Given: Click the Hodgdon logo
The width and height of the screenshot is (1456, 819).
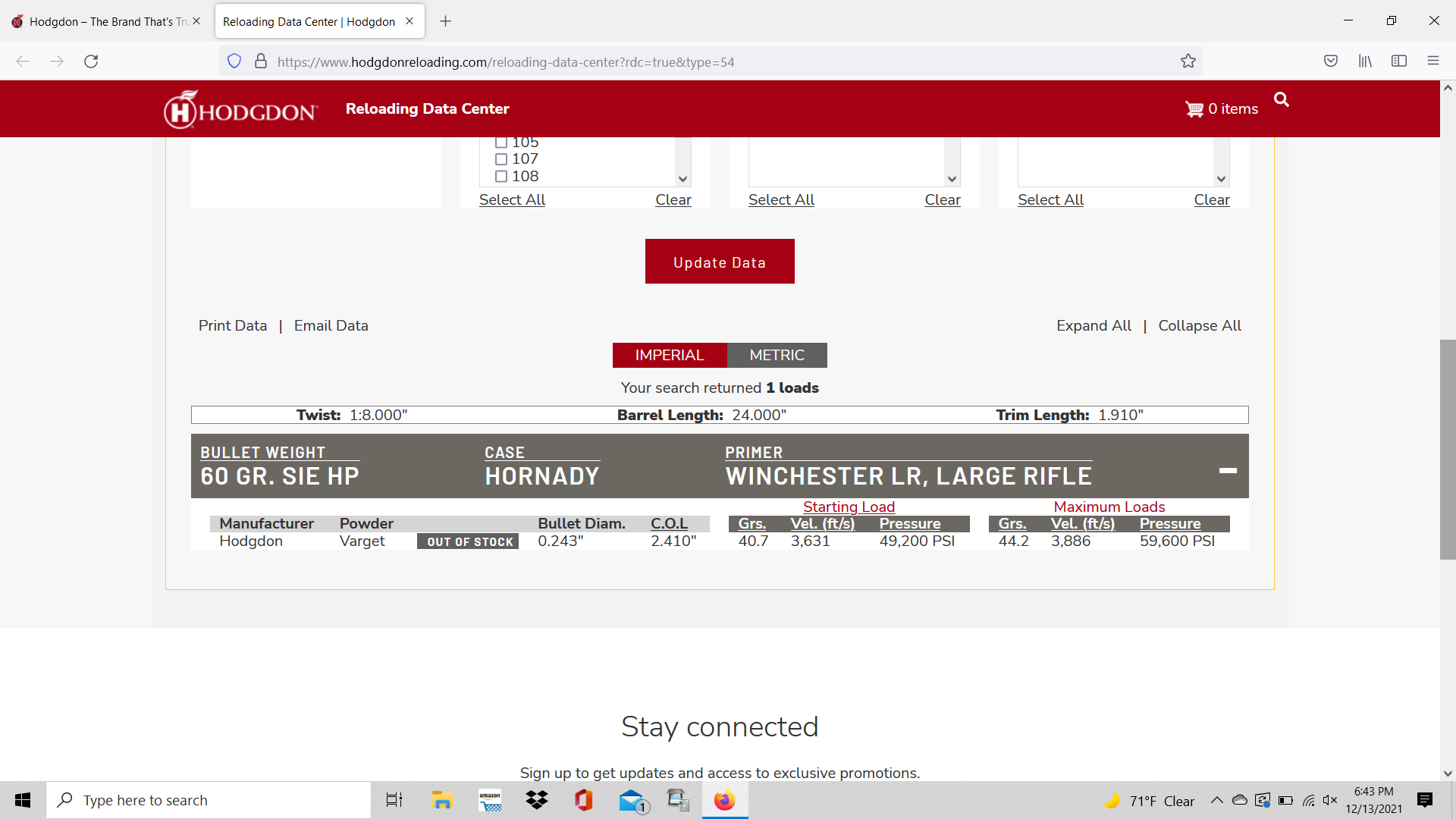Looking at the screenshot, I should pos(241,110).
